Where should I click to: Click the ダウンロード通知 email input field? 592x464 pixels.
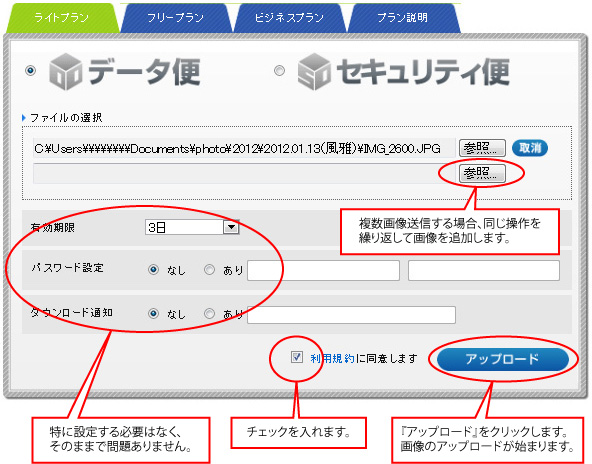[x=352, y=315]
